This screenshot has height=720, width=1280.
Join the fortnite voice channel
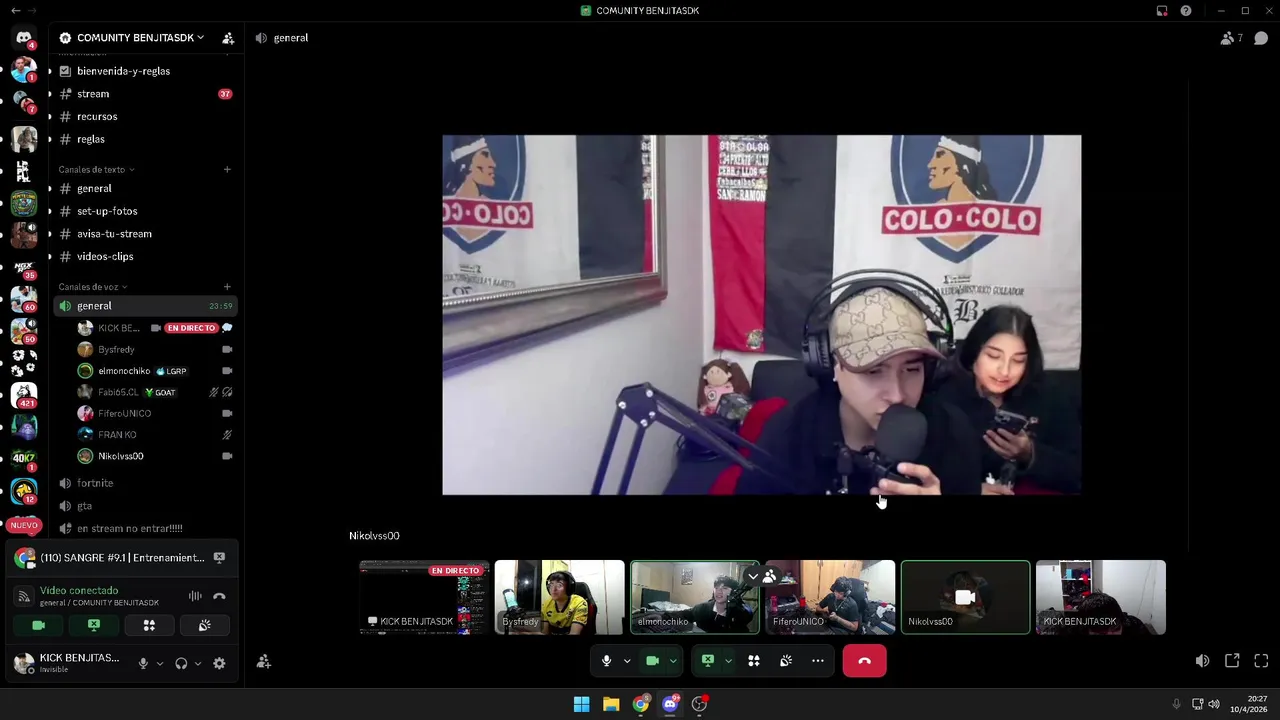(x=145, y=483)
